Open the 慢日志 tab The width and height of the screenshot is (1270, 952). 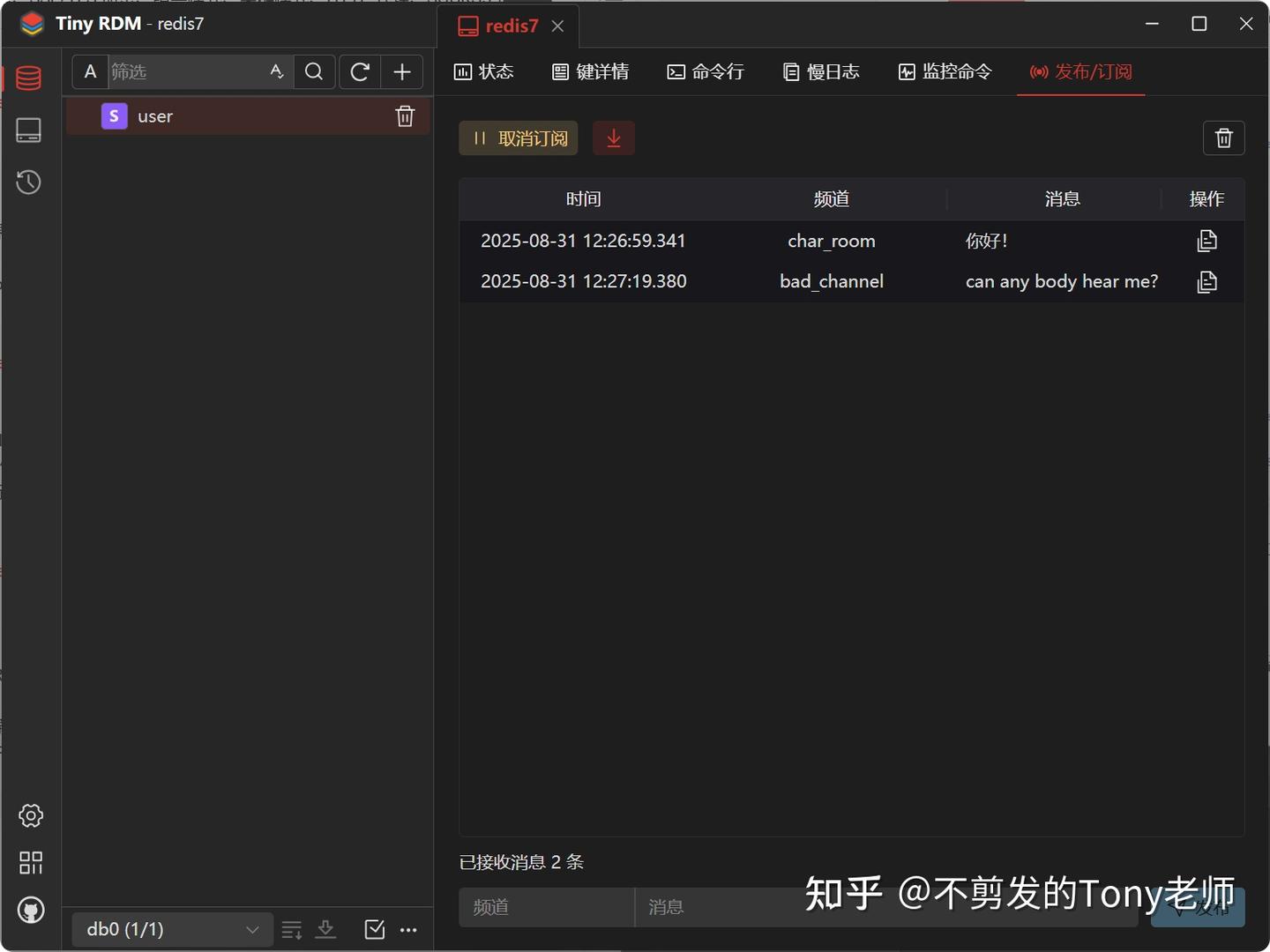[x=821, y=71]
